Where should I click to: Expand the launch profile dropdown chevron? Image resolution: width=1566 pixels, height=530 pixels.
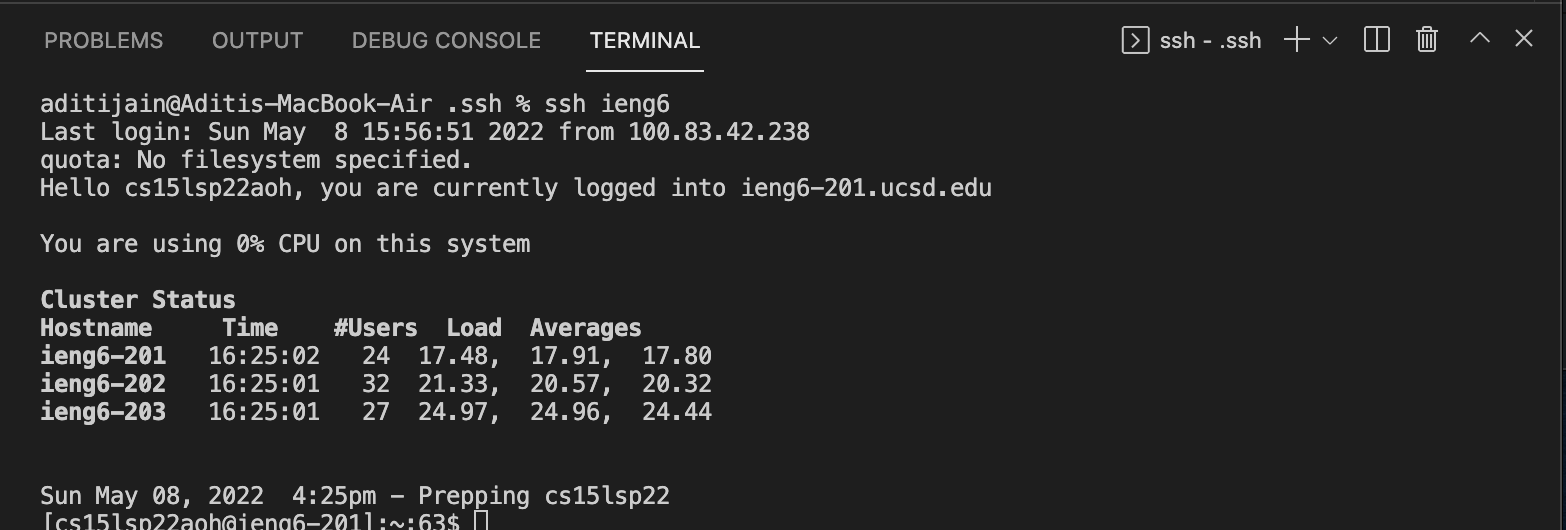coord(1330,41)
